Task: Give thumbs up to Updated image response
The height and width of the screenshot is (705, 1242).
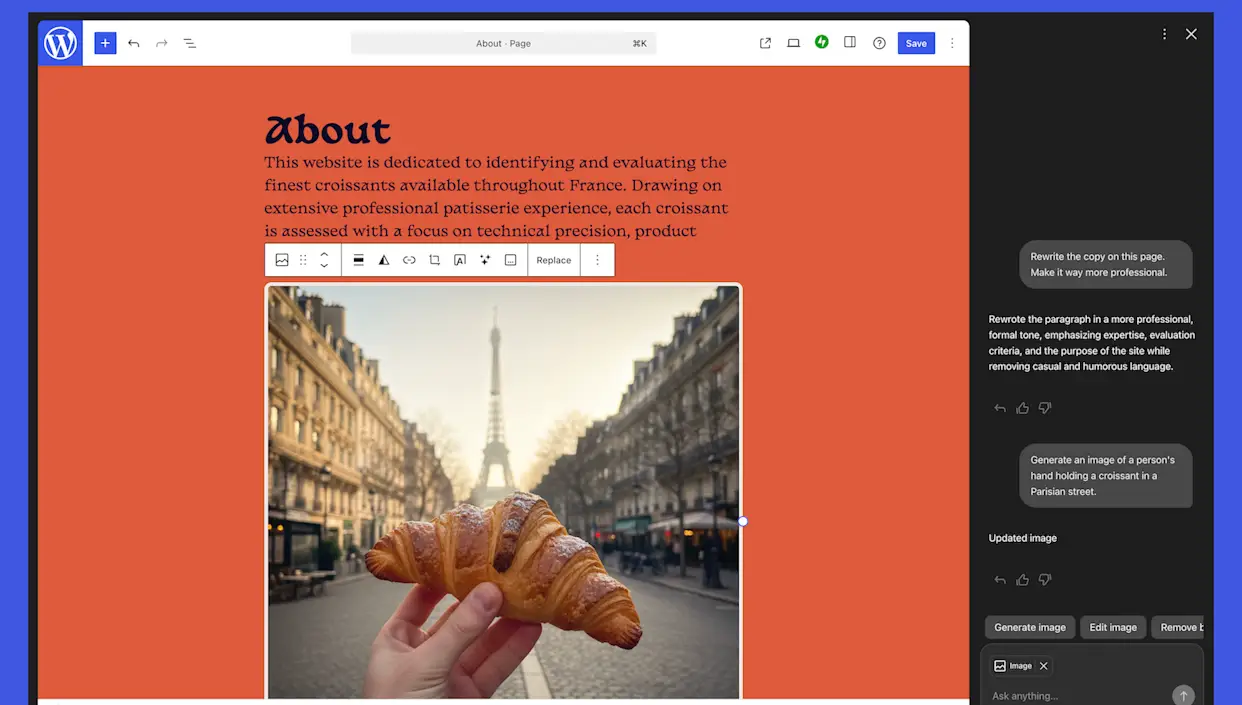Action: 1022,580
